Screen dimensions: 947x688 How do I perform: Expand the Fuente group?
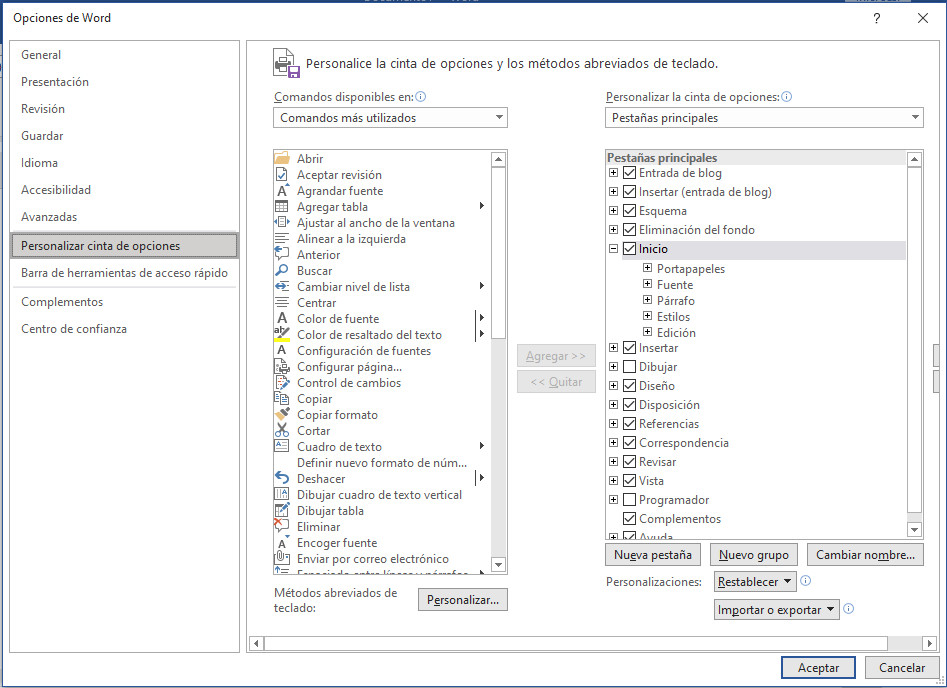pos(647,284)
